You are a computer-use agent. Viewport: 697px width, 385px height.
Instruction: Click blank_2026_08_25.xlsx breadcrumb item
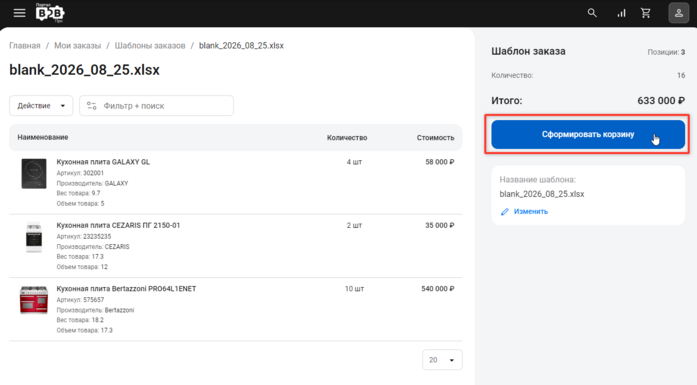(x=241, y=46)
